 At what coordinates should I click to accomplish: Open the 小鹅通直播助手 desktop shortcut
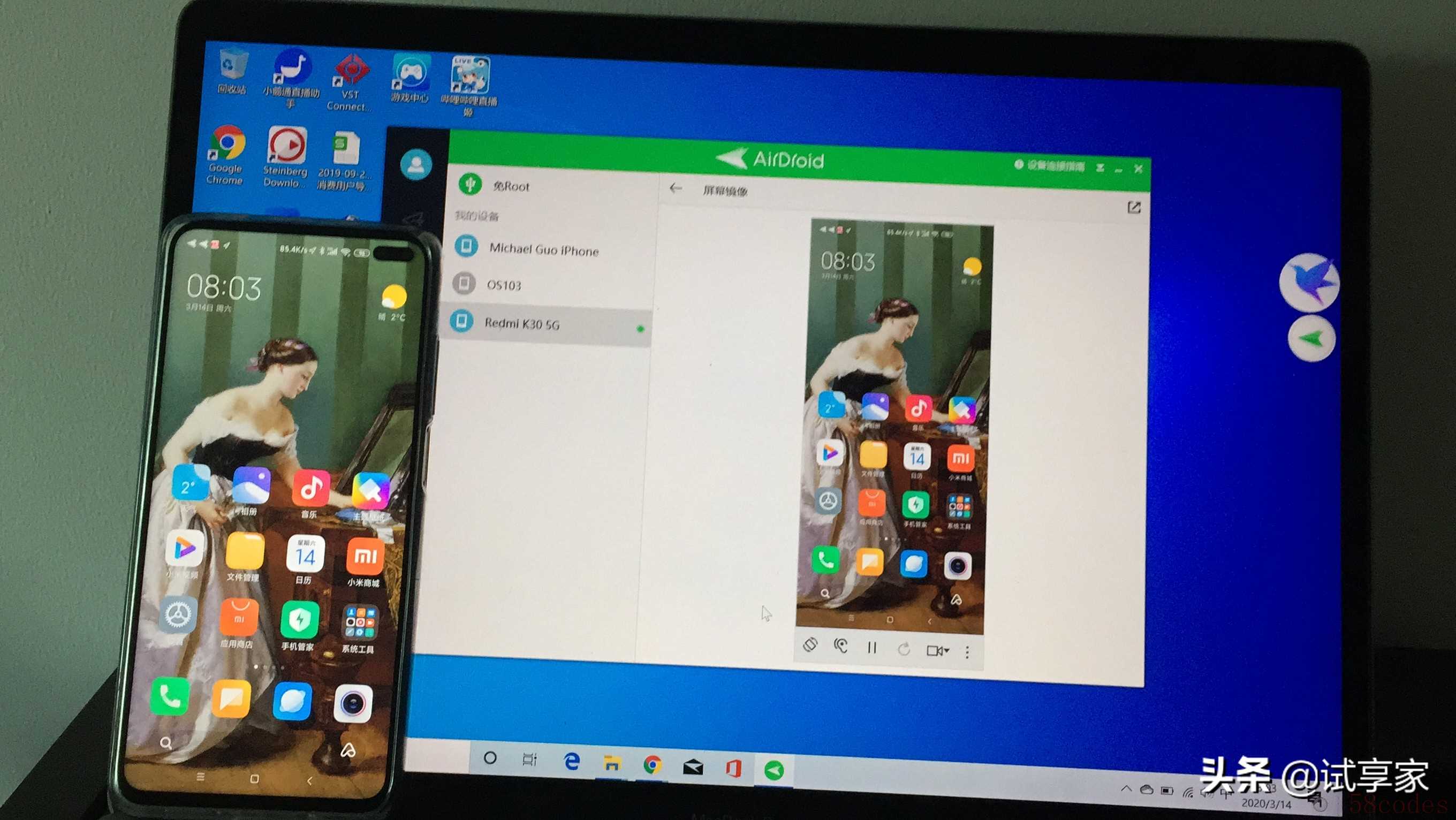pyautogui.click(x=292, y=79)
